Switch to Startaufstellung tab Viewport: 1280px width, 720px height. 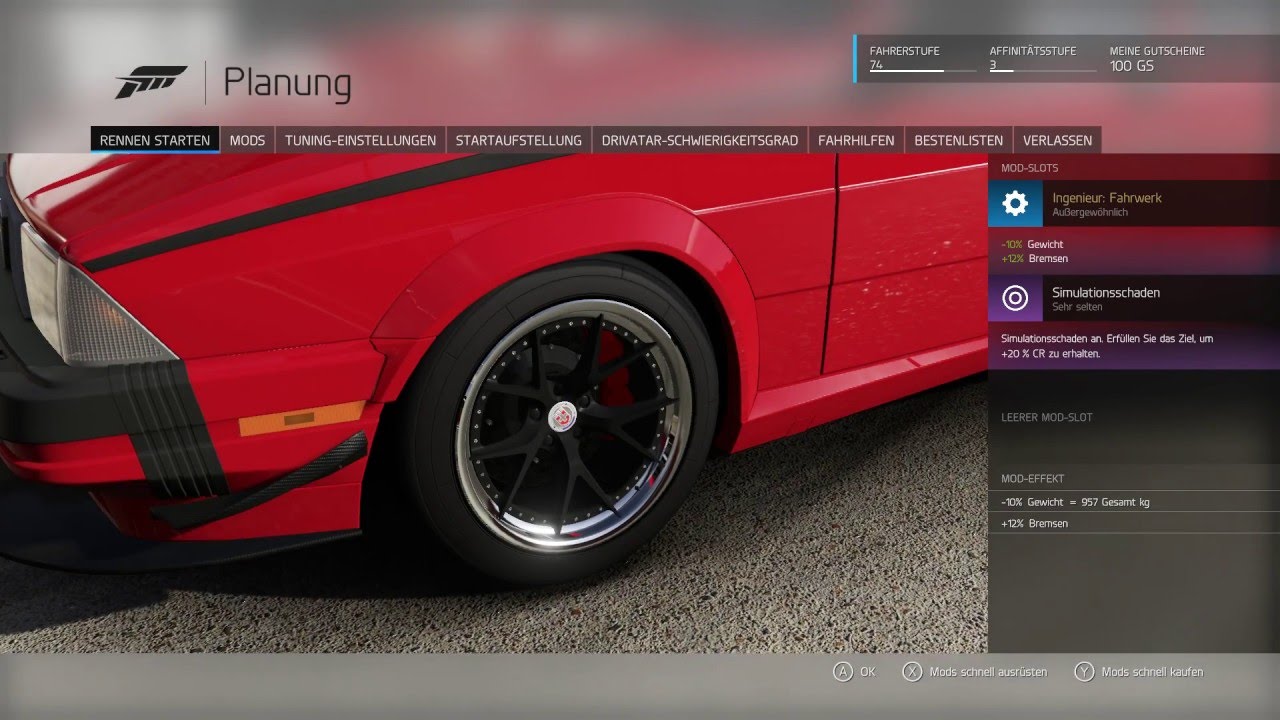tap(518, 140)
